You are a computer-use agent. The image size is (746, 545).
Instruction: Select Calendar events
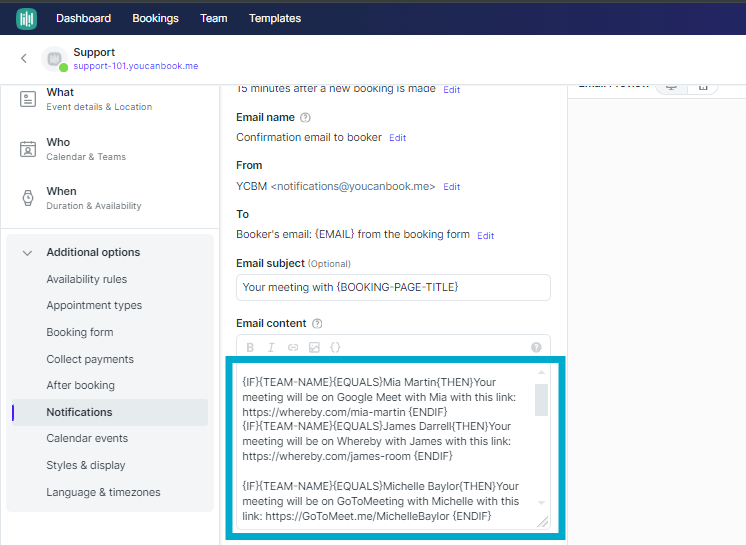point(87,438)
